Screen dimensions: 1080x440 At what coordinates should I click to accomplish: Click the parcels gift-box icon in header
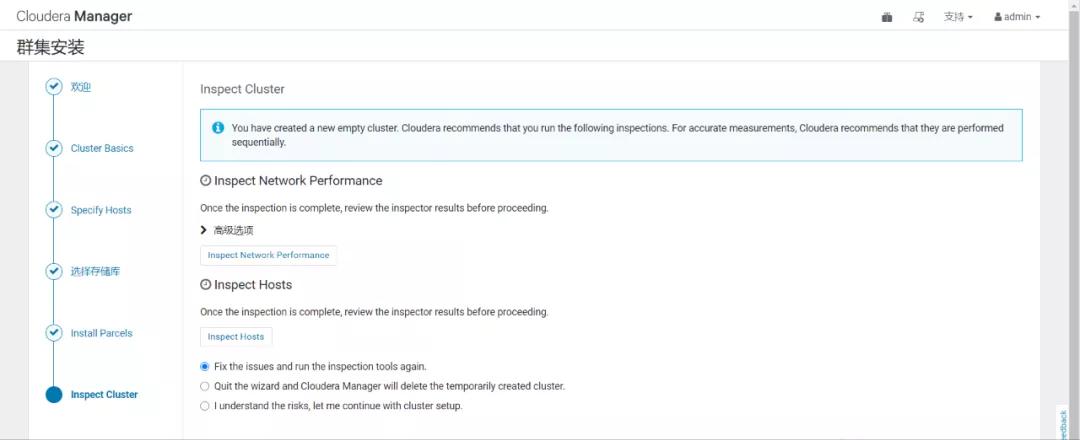(x=887, y=17)
